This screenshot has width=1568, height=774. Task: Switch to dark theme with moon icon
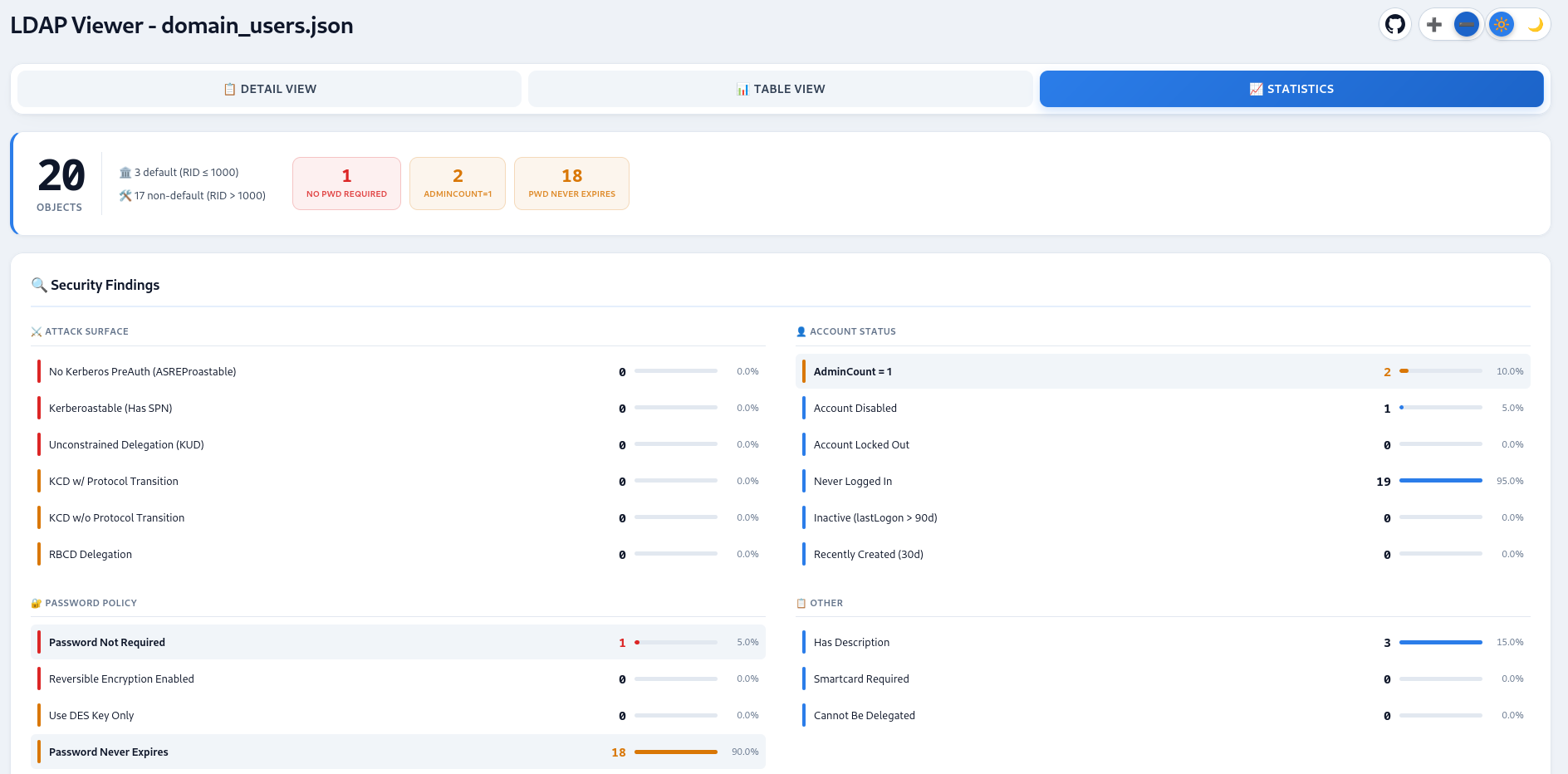click(x=1535, y=25)
